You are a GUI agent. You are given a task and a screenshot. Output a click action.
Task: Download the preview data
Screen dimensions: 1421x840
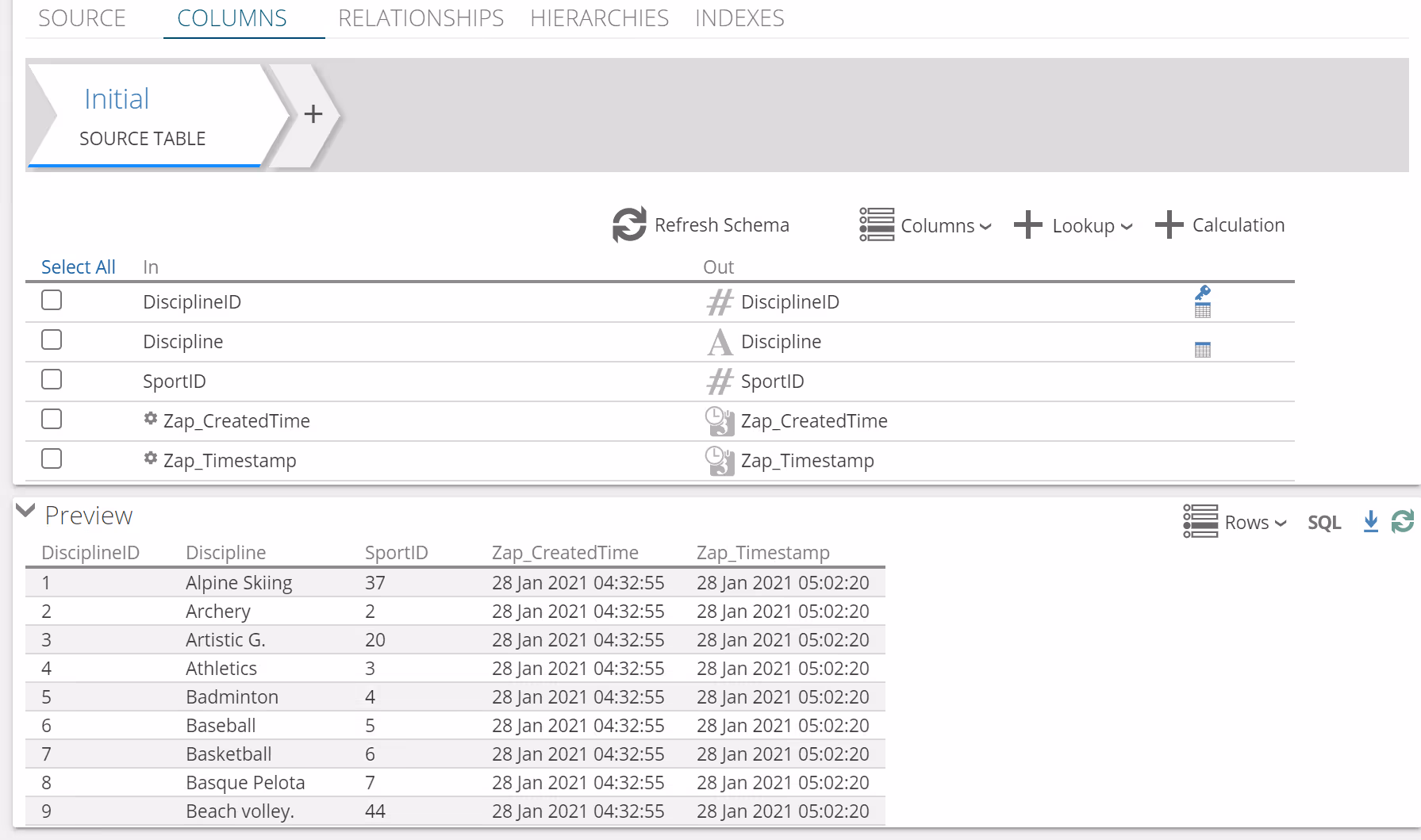click(x=1370, y=522)
